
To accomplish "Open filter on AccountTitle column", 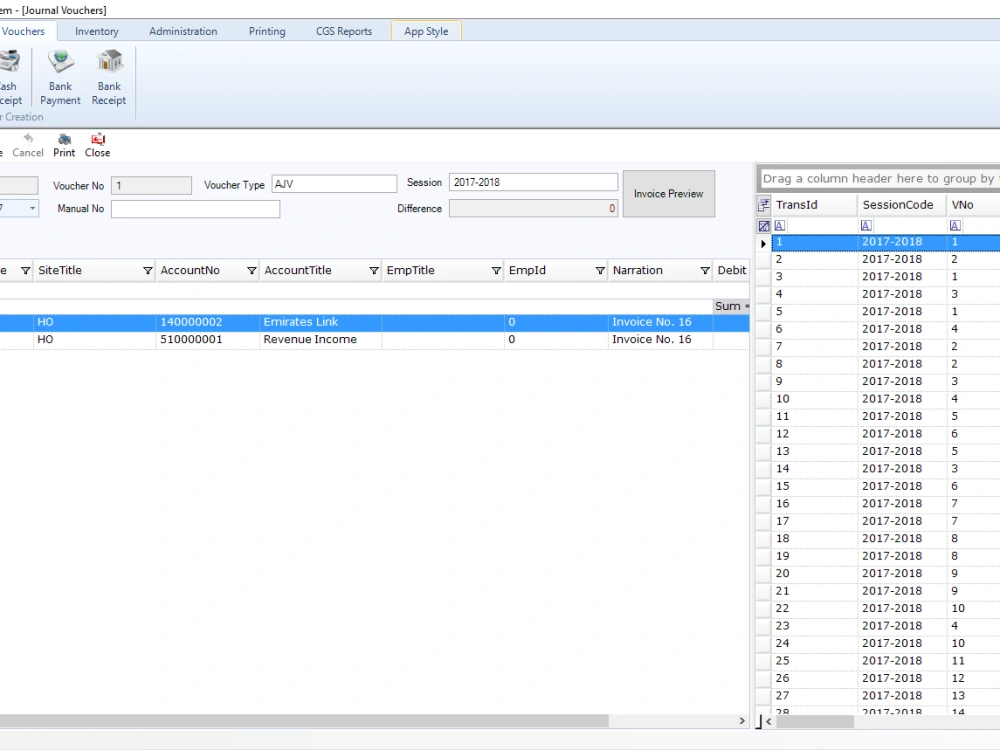I will [x=374, y=270].
